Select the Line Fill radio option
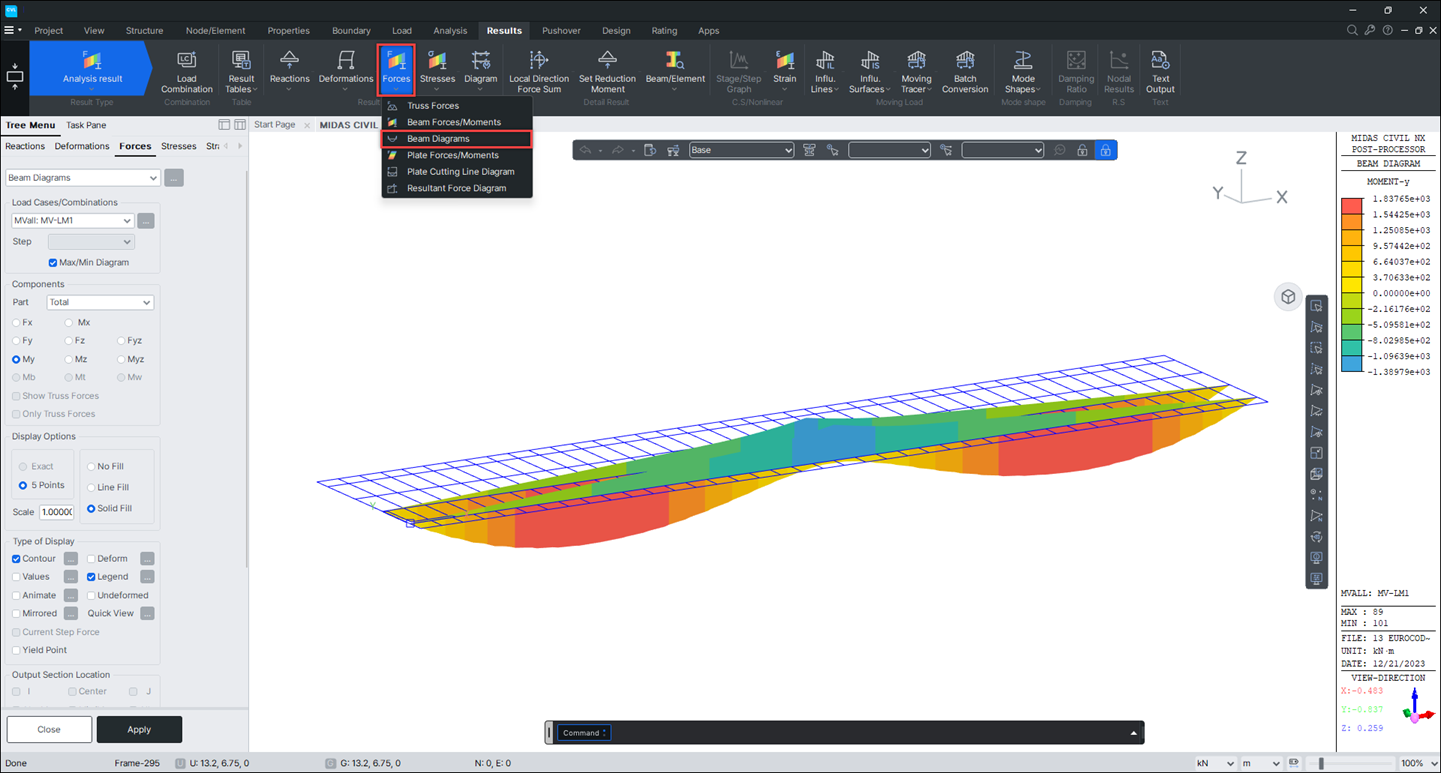1441x773 pixels. coord(91,488)
